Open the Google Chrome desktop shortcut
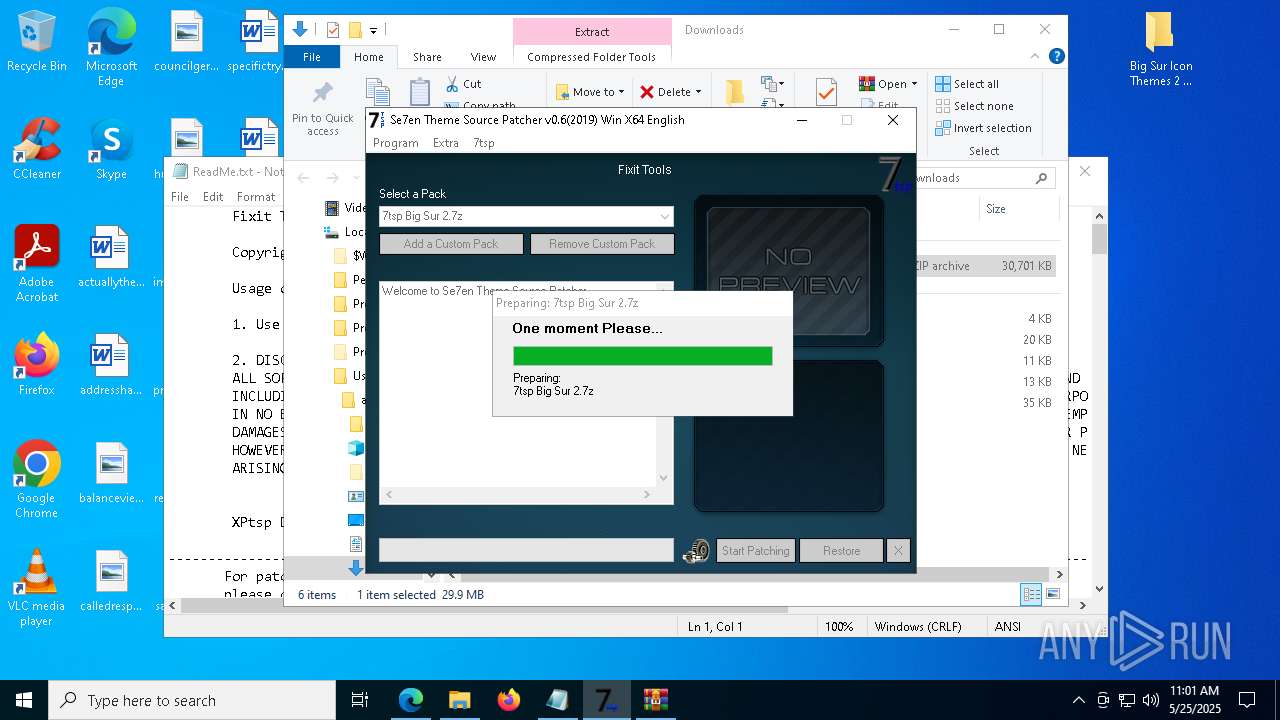The image size is (1280, 720). pos(37,479)
